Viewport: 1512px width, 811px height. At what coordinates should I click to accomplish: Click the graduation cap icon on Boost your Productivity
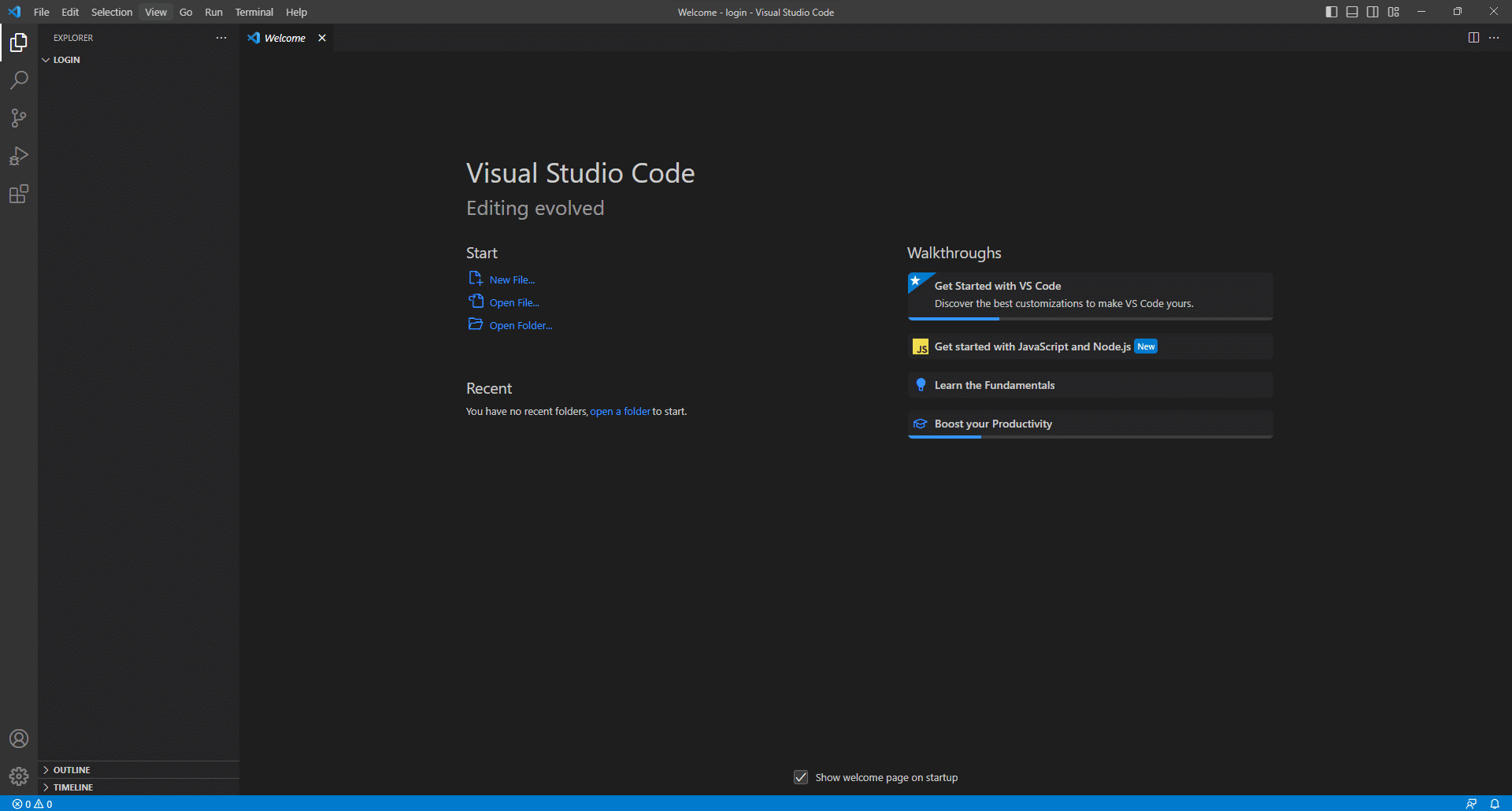point(920,424)
